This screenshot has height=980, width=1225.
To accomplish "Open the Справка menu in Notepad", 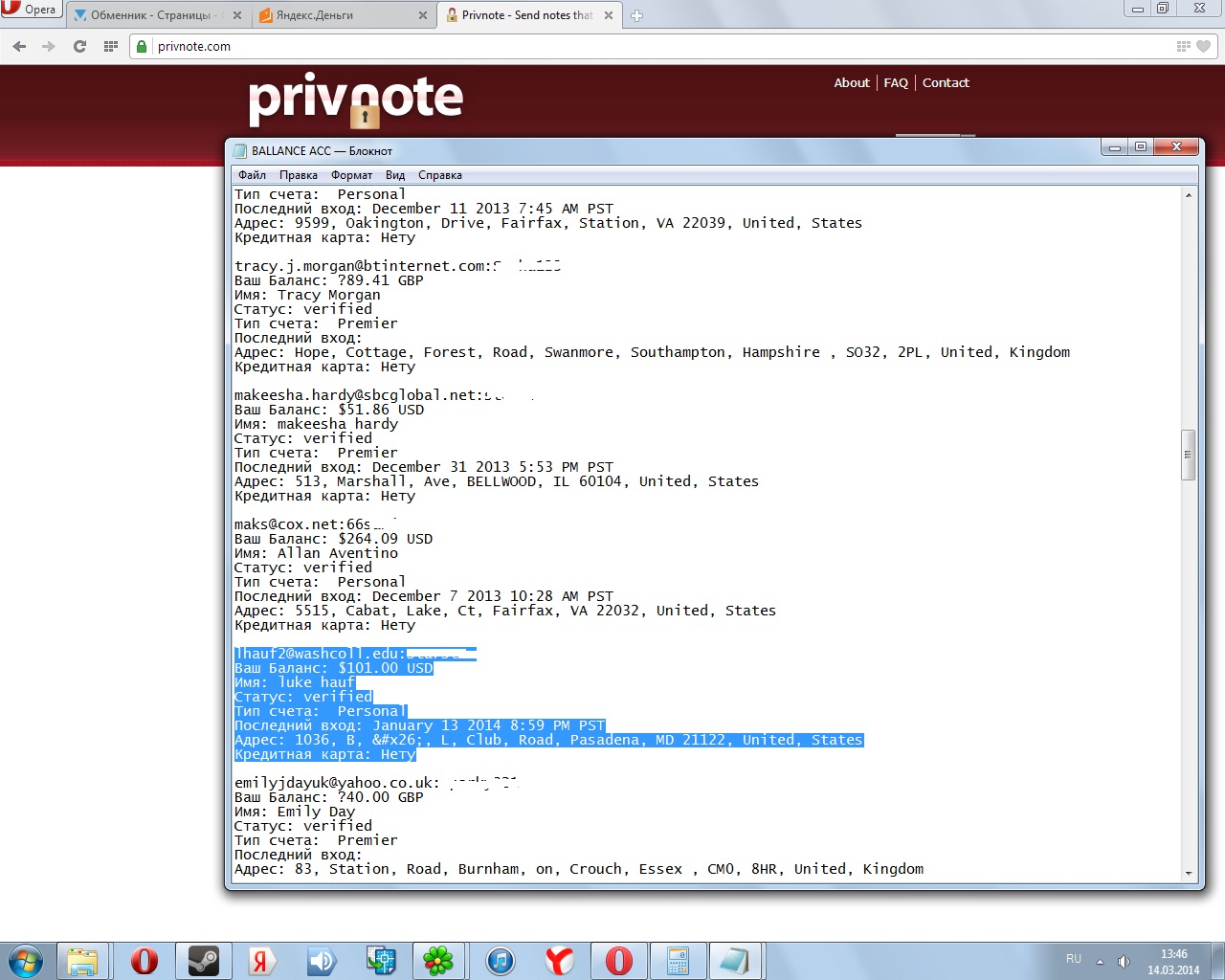I will 440,175.
